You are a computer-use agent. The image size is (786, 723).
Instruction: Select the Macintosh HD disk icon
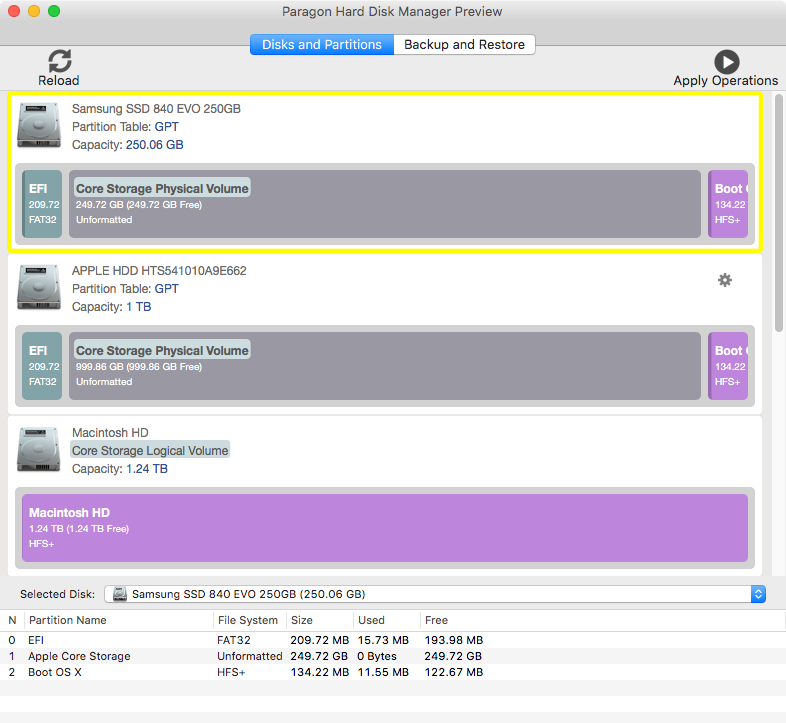click(39, 450)
